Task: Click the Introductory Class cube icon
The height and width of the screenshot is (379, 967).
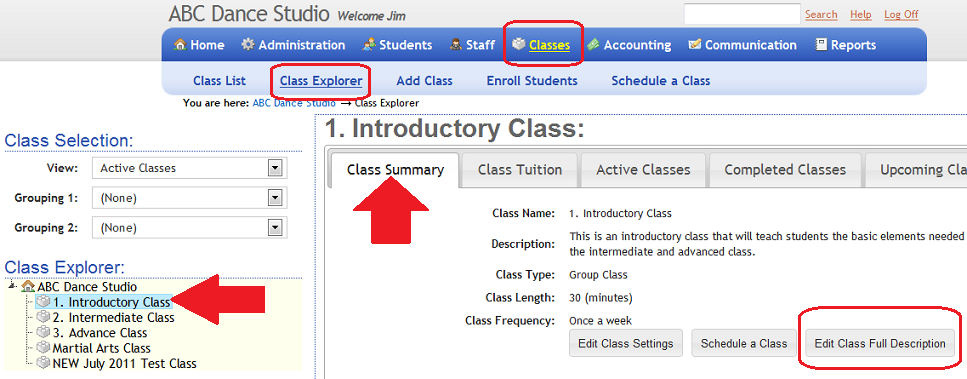Action: pos(43,302)
